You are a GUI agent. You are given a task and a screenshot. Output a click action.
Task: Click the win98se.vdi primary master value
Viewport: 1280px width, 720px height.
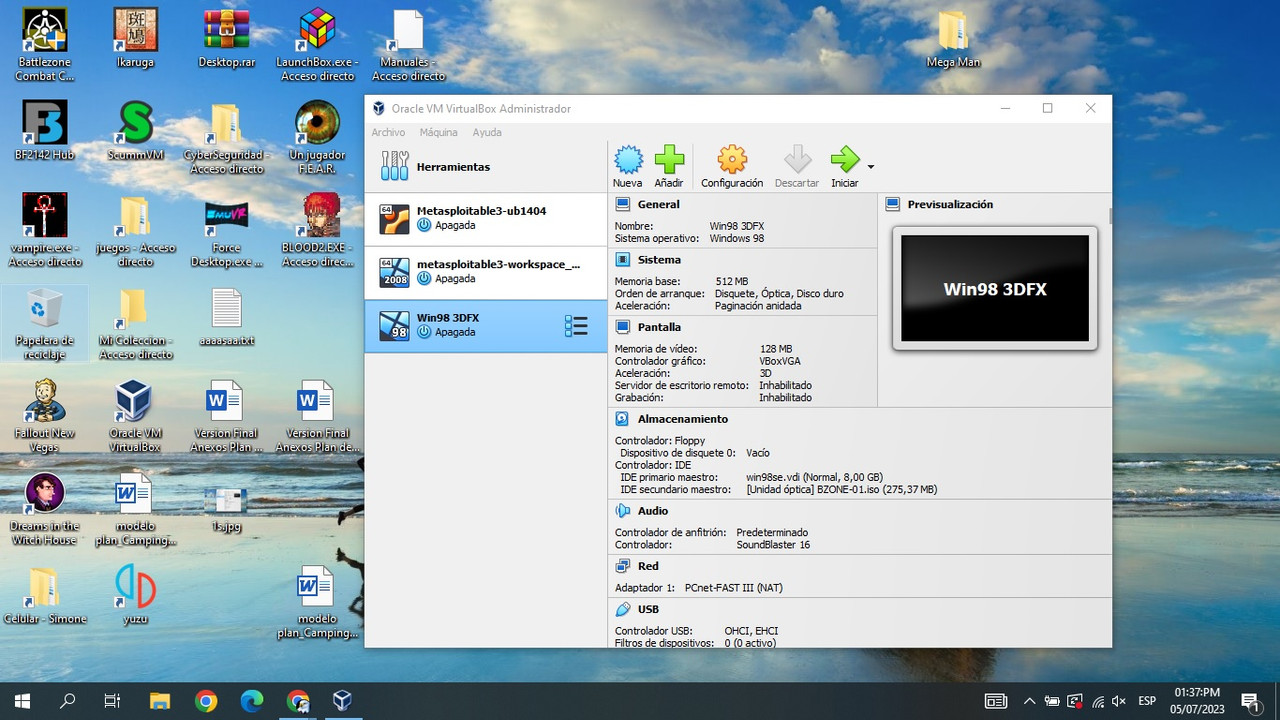[814, 477]
